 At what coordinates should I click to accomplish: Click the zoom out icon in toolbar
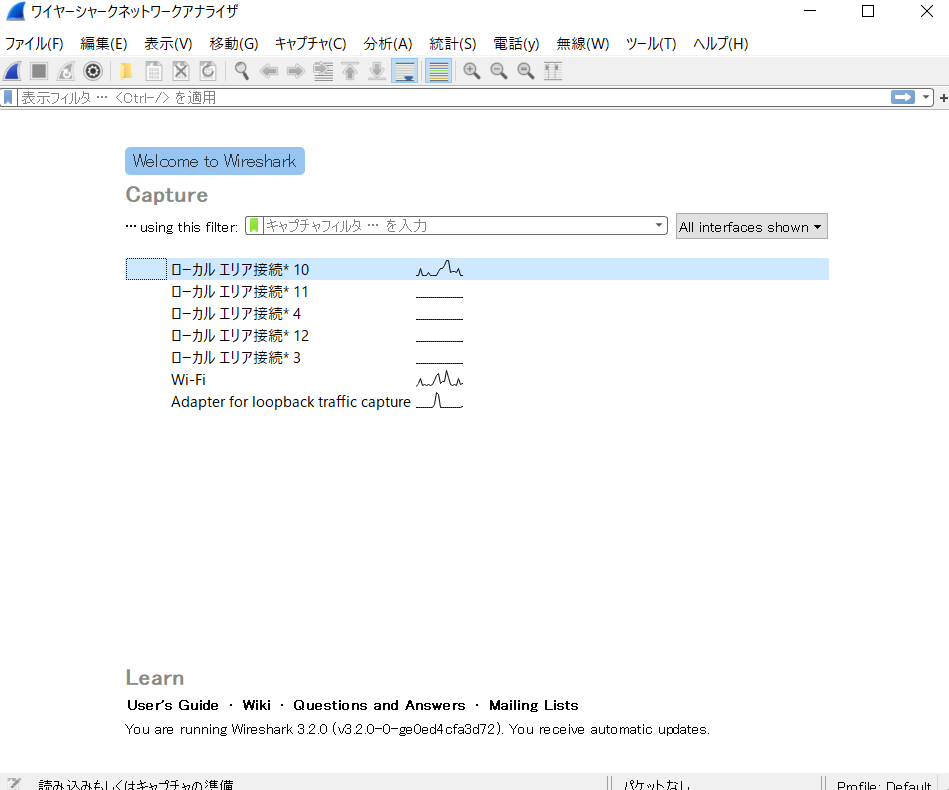tap(499, 71)
